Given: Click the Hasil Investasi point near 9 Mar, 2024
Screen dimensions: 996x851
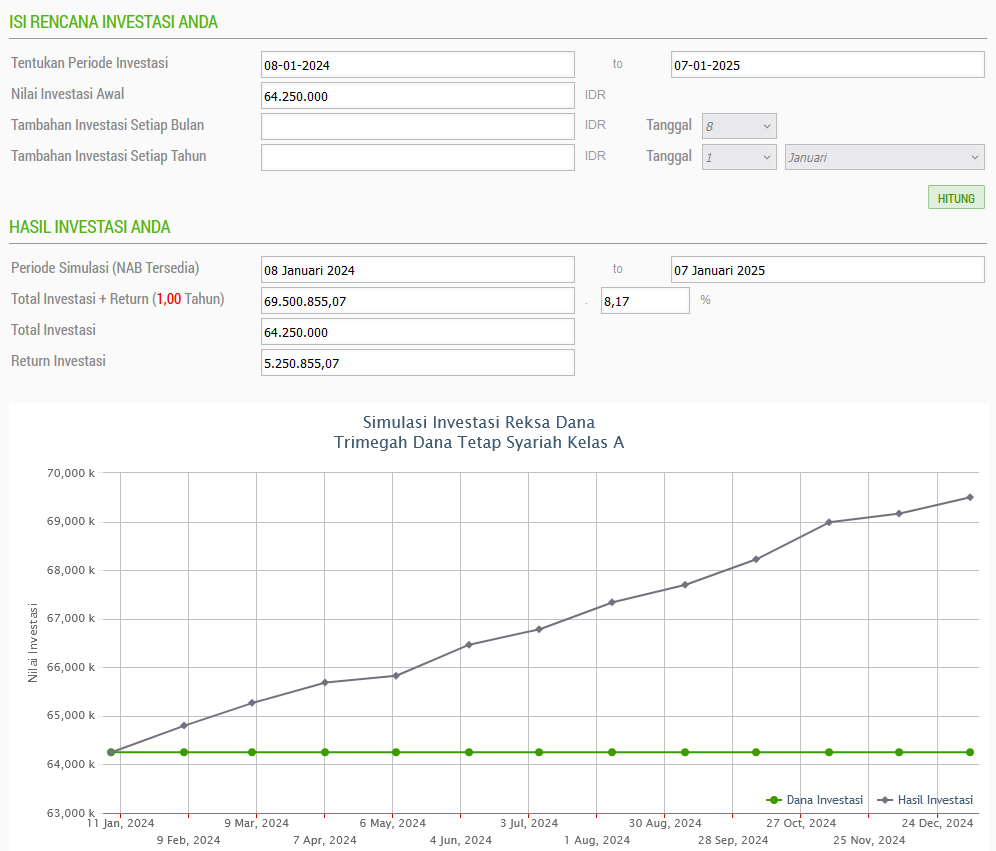Looking at the screenshot, I should 252,702.
